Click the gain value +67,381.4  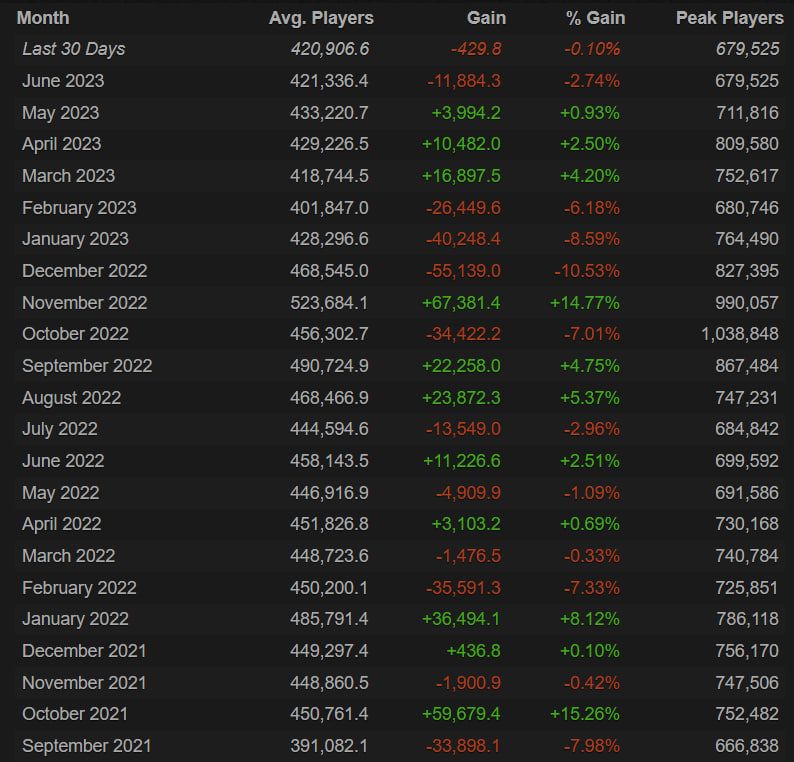tap(461, 303)
